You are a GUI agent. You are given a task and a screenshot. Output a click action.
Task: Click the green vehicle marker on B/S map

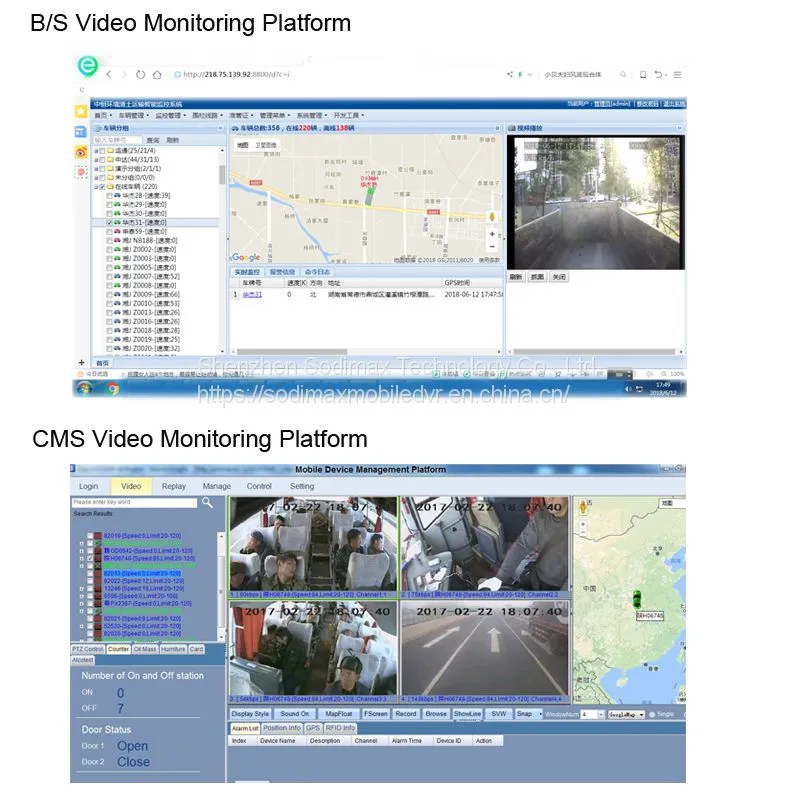[x=370, y=196]
